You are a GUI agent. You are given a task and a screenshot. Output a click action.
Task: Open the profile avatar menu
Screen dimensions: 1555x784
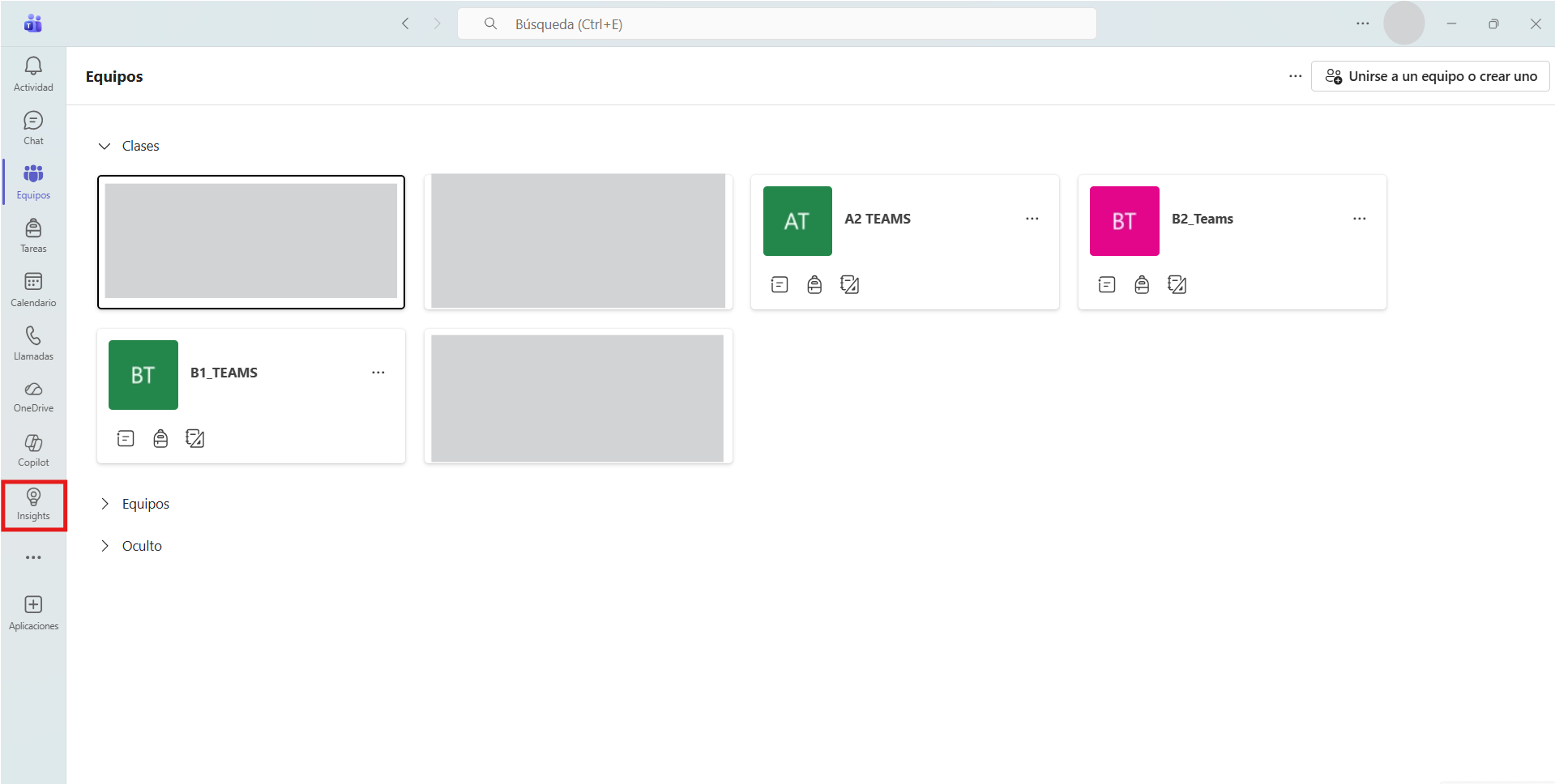point(1404,23)
